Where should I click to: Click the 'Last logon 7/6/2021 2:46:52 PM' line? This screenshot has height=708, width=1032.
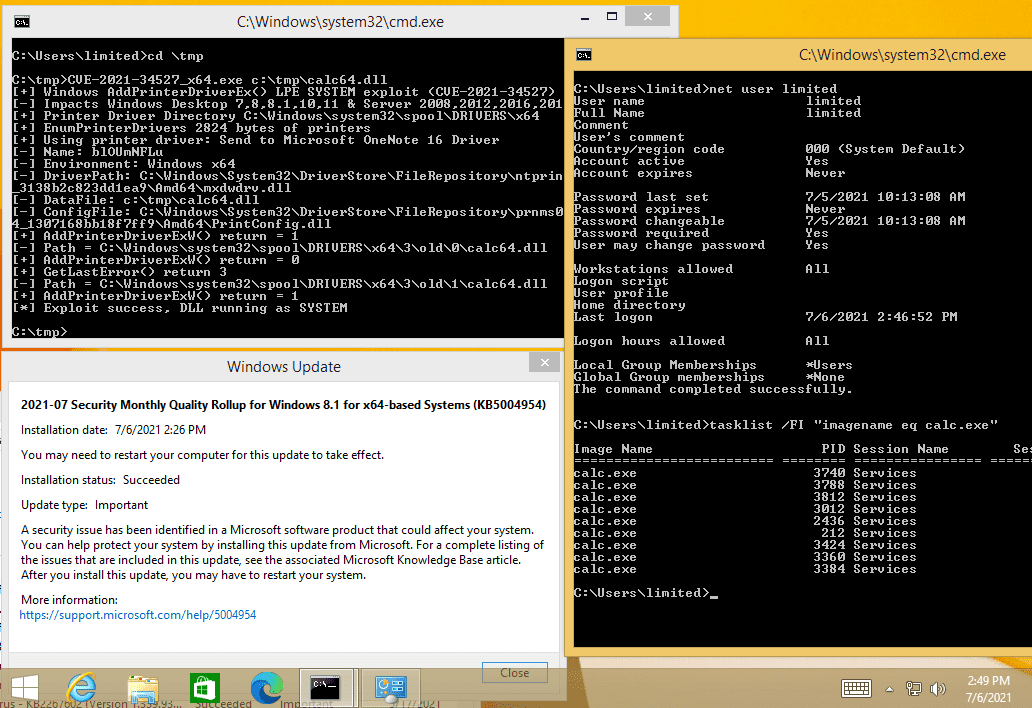click(766, 317)
